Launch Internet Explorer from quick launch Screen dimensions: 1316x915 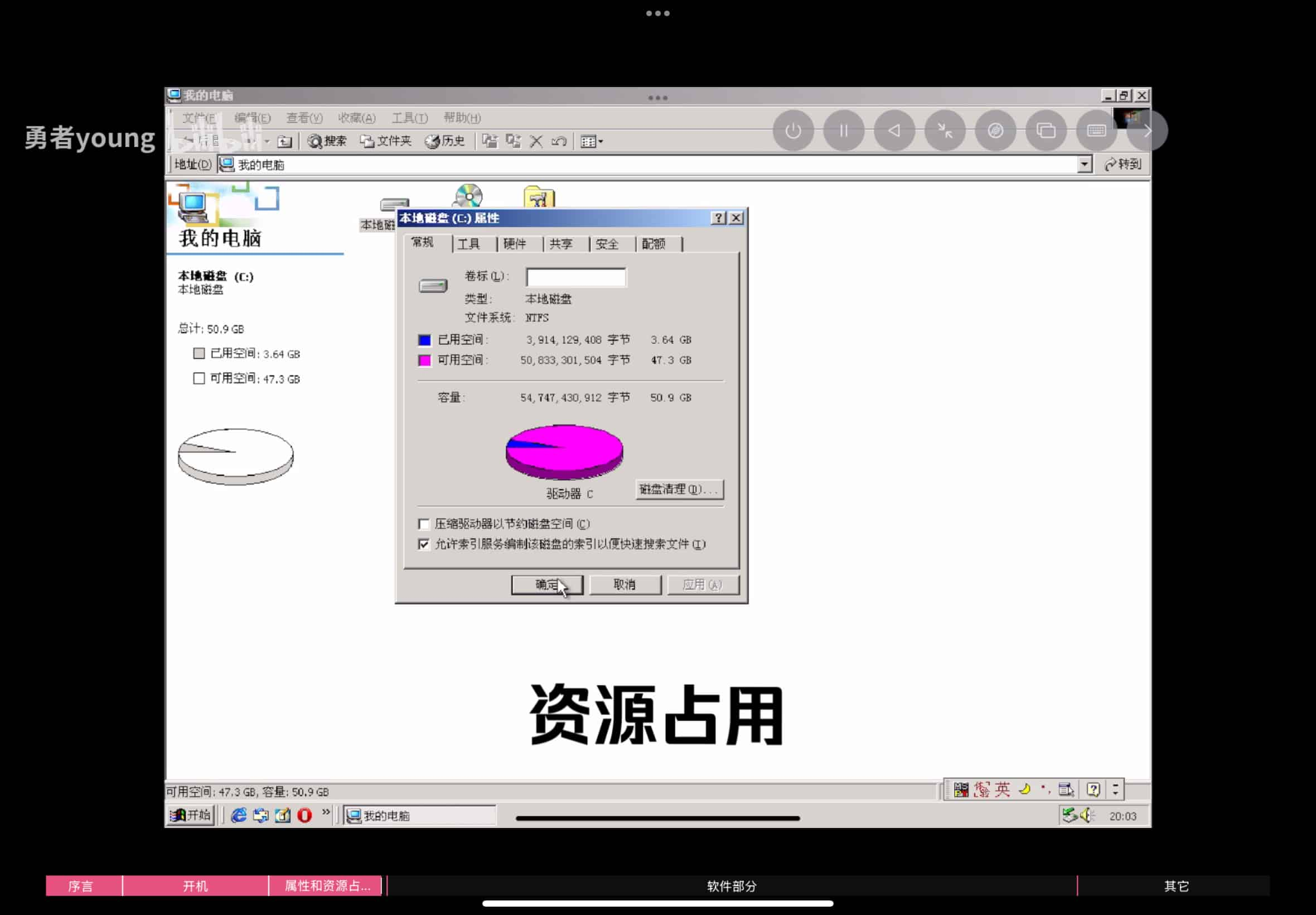(238, 815)
